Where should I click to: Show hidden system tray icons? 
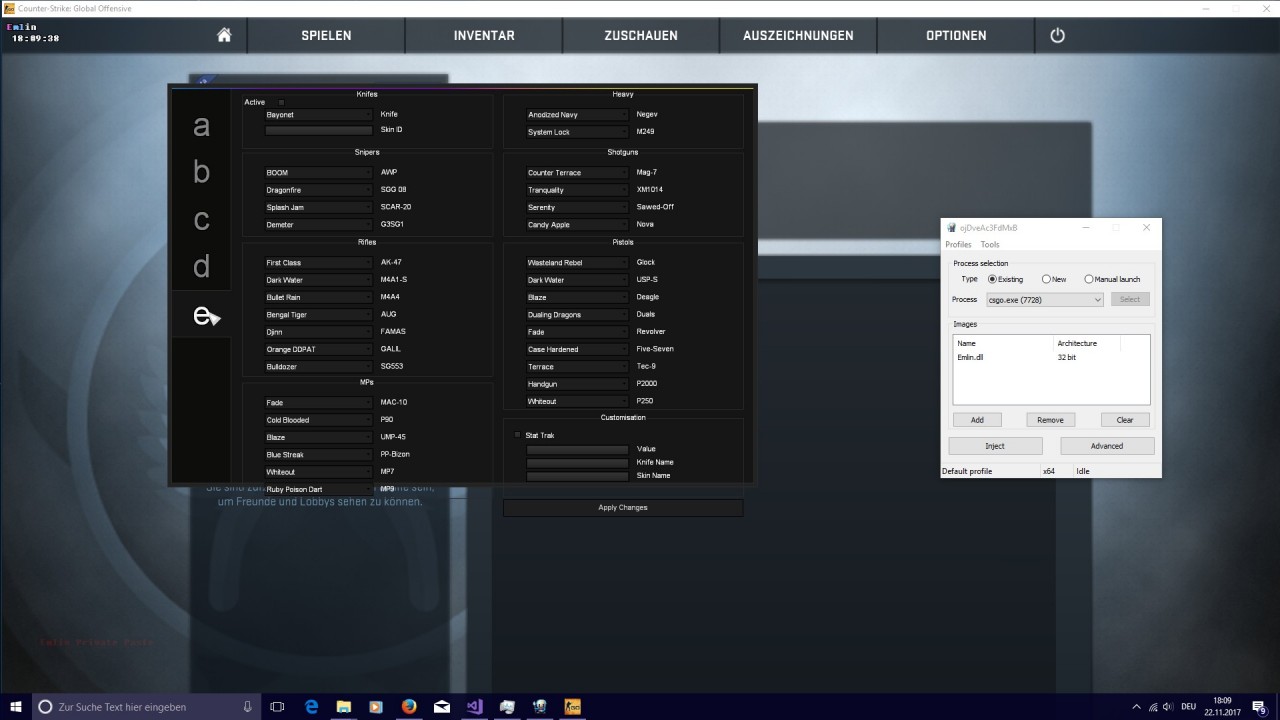(1136, 706)
